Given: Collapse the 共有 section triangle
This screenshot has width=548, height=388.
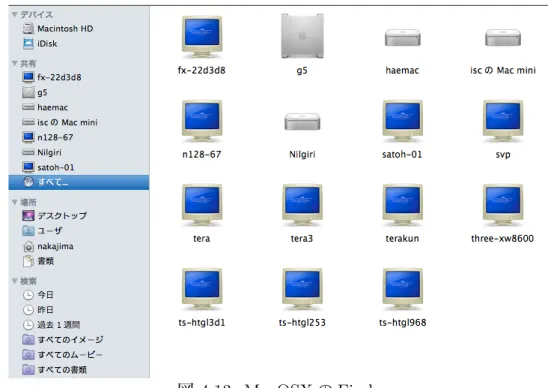Looking at the screenshot, I should pos(14,63).
